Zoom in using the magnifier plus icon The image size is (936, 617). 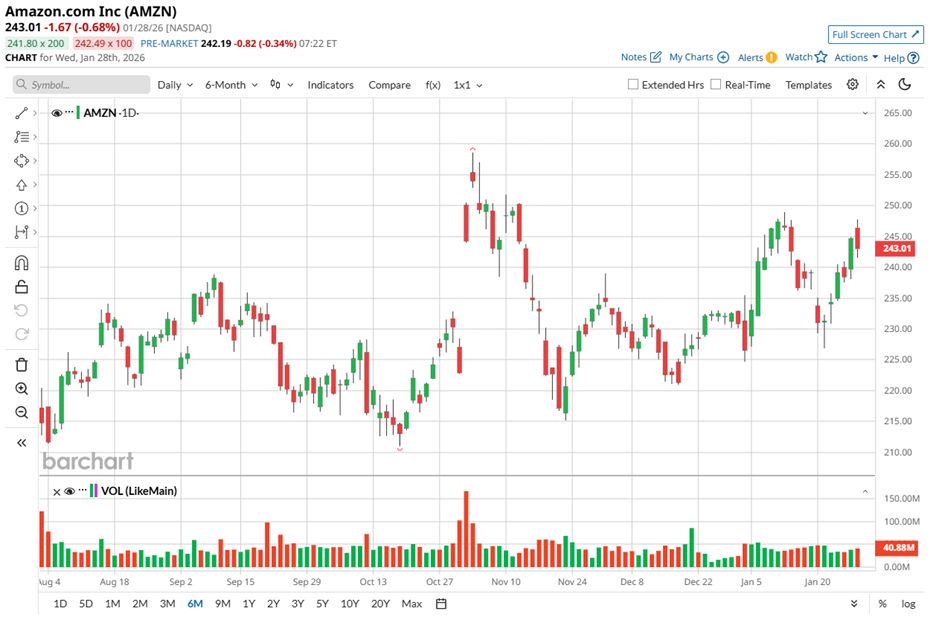21,389
